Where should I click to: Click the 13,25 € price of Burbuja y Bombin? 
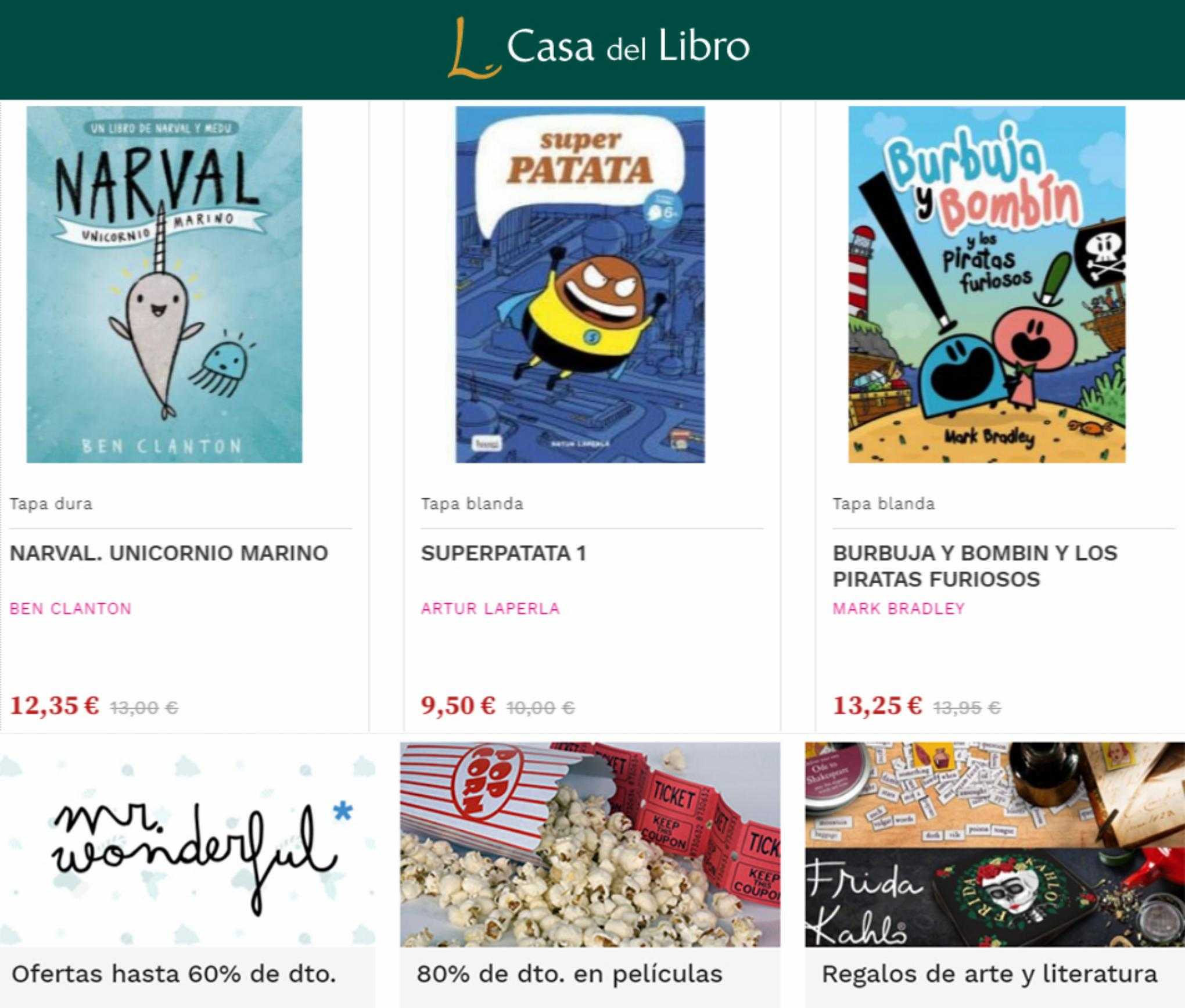tap(877, 706)
